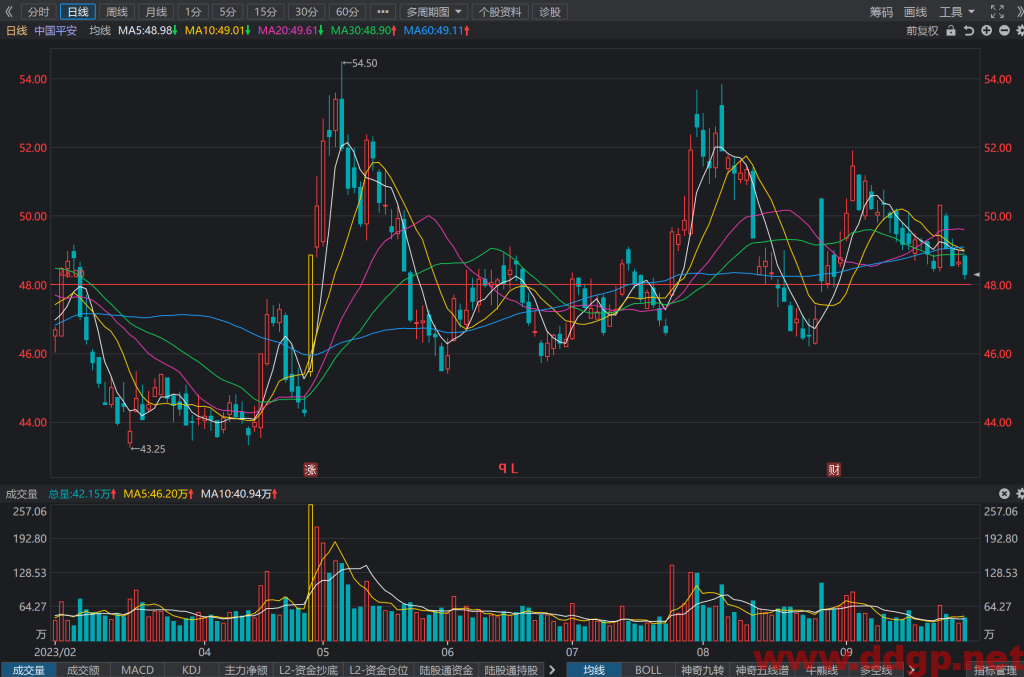Select the L2-资金抄底 indicator tab

308,670
